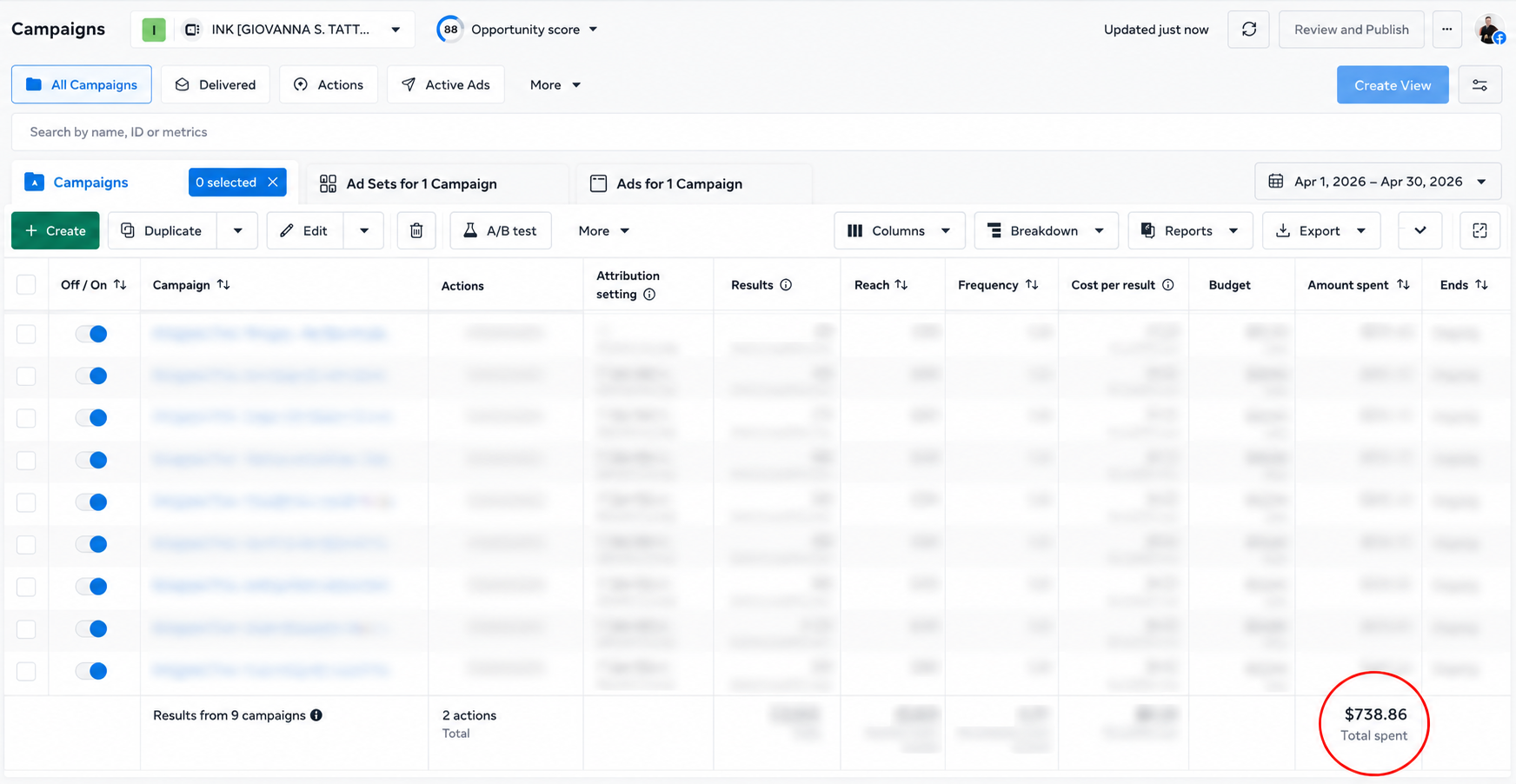The width and height of the screenshot is (1516, 784).
Task: Expand the toolbar chevron-down button
Action: [x=1420, y=230]
